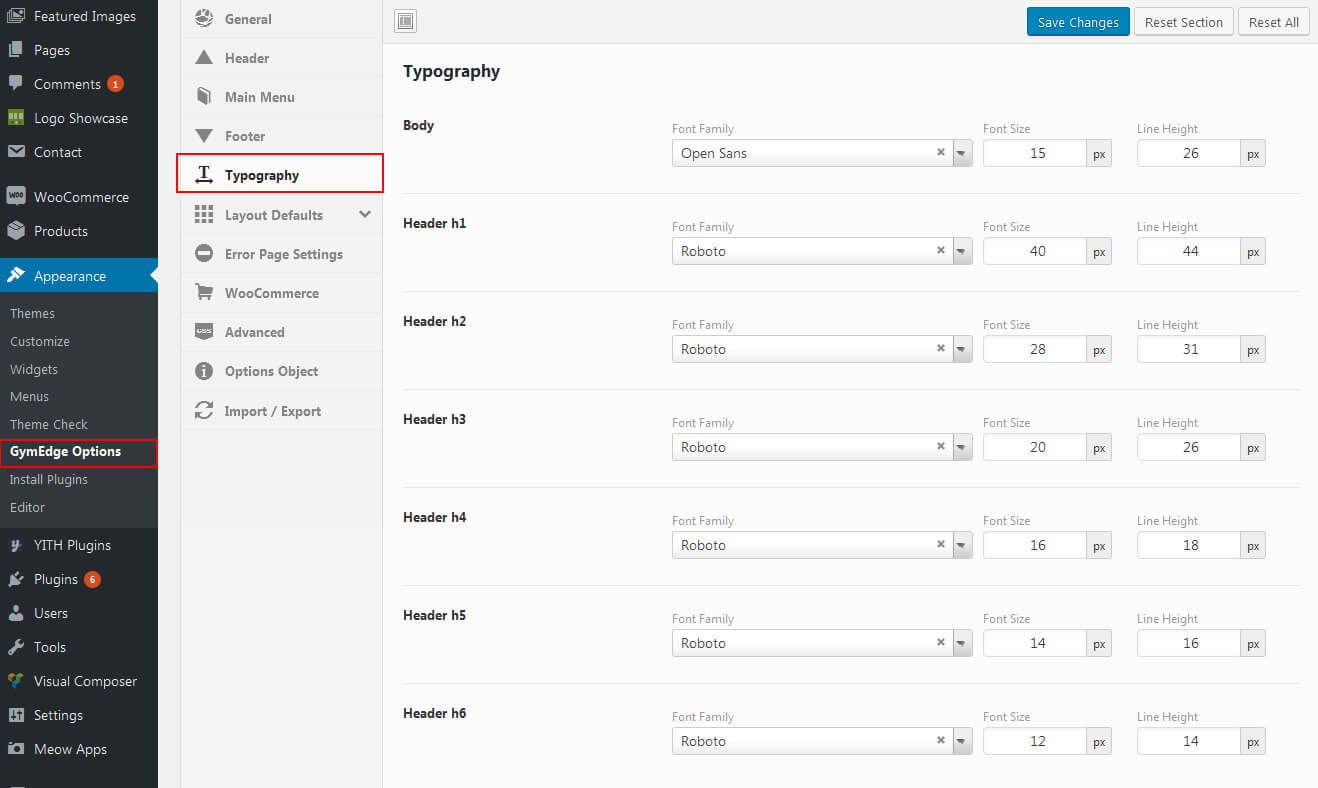Click the Reset Section button
The height and width of the screenshot is (788, 1318).
tap(1184, 22)
